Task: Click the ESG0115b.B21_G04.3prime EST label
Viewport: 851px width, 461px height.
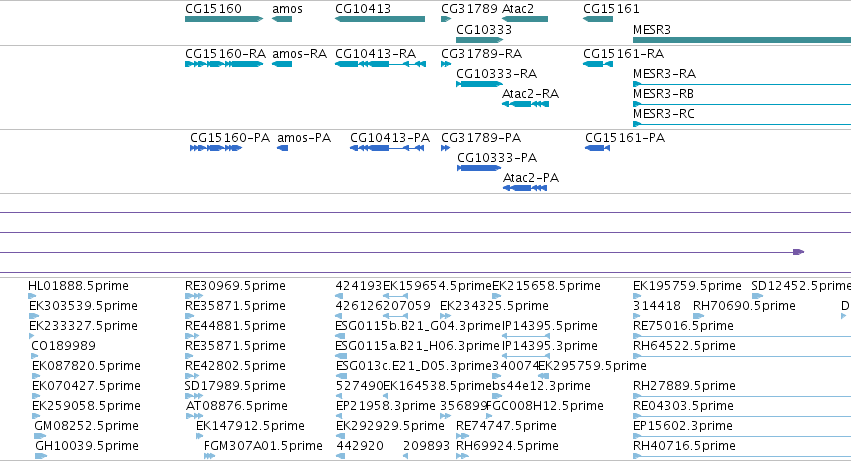Action: pyautogui.click(x=418, y=326)
